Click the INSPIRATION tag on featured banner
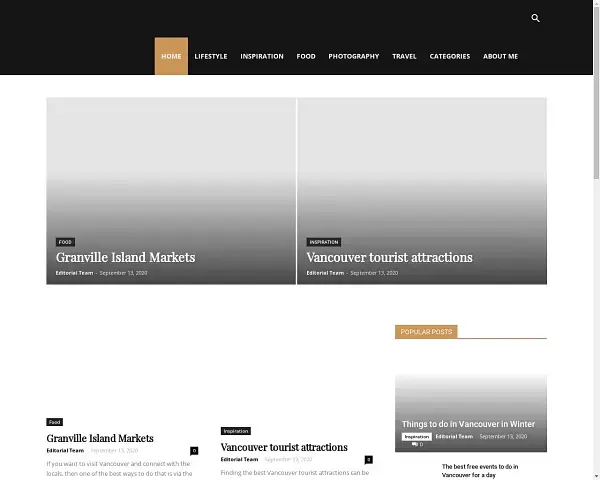The width and height of the screenshot is (600, 480). tap(324, 242)
